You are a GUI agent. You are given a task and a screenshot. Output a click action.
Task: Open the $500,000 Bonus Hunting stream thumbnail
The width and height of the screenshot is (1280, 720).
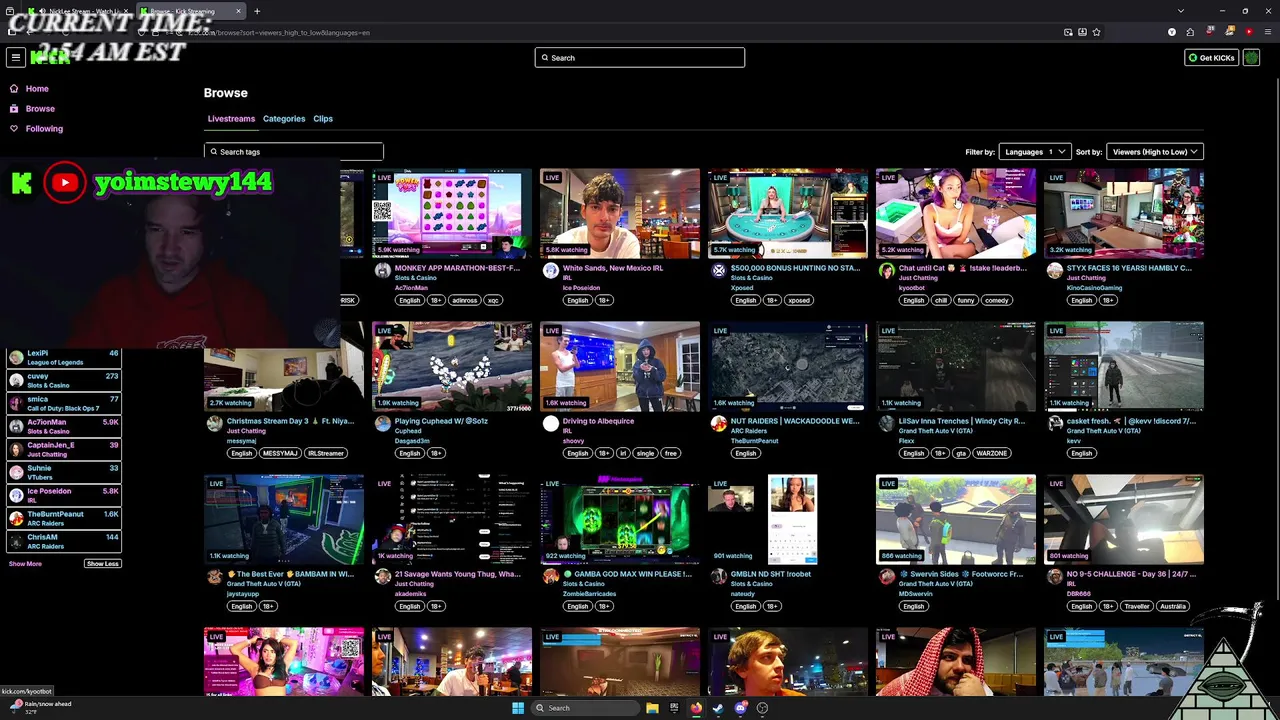(788, 214)
